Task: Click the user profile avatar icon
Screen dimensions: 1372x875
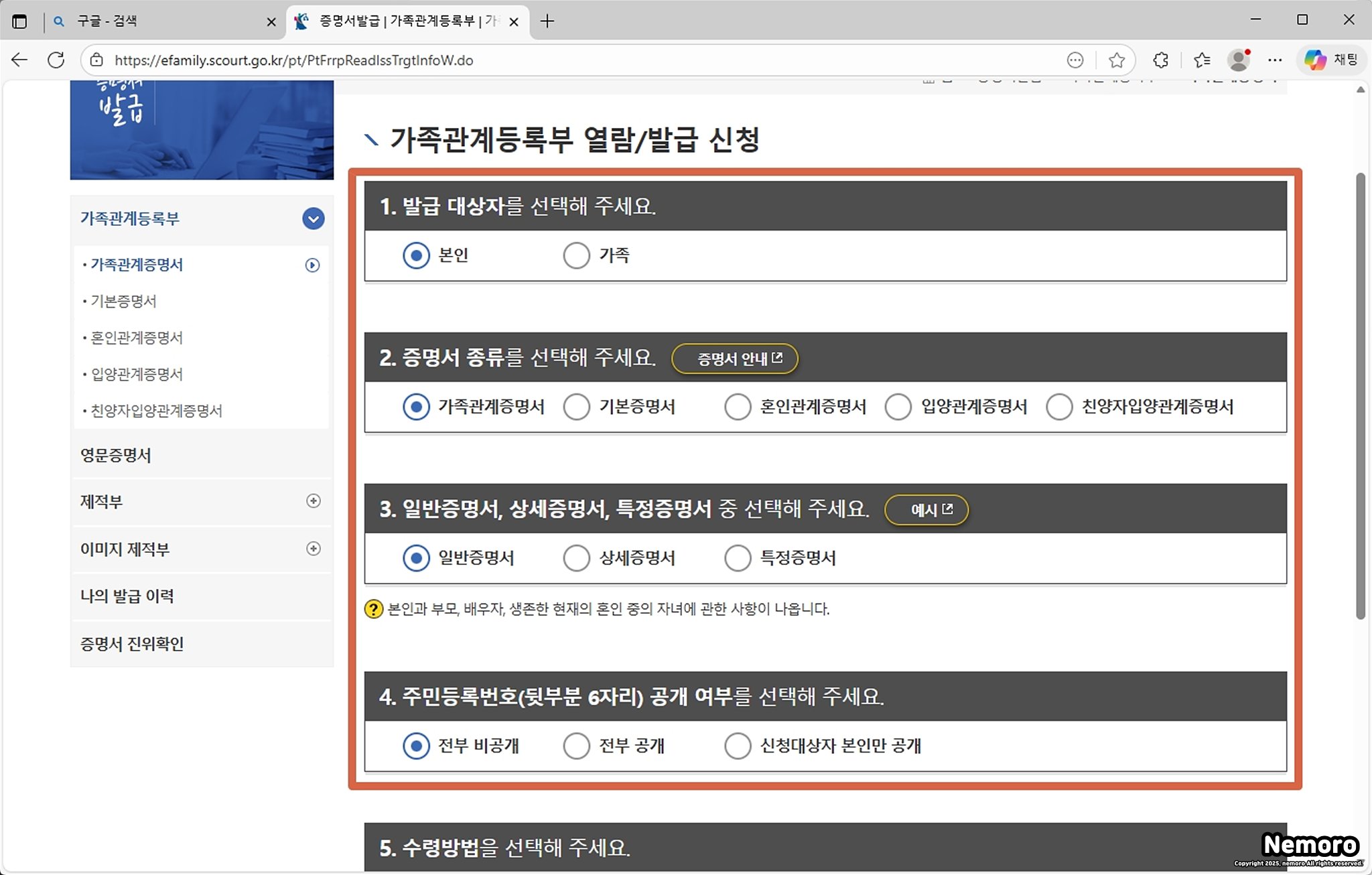Action: pyautogui.click(x=1239, y=60)
